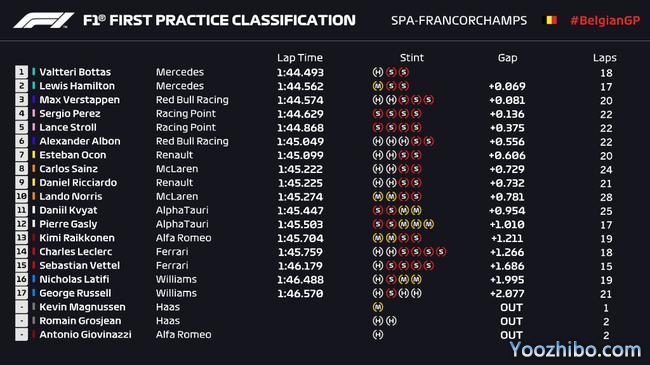Image resolution: width=650 pixels, height=365 pixels.
Task: Click the Belgian flag icon
Action: point(549,20)
